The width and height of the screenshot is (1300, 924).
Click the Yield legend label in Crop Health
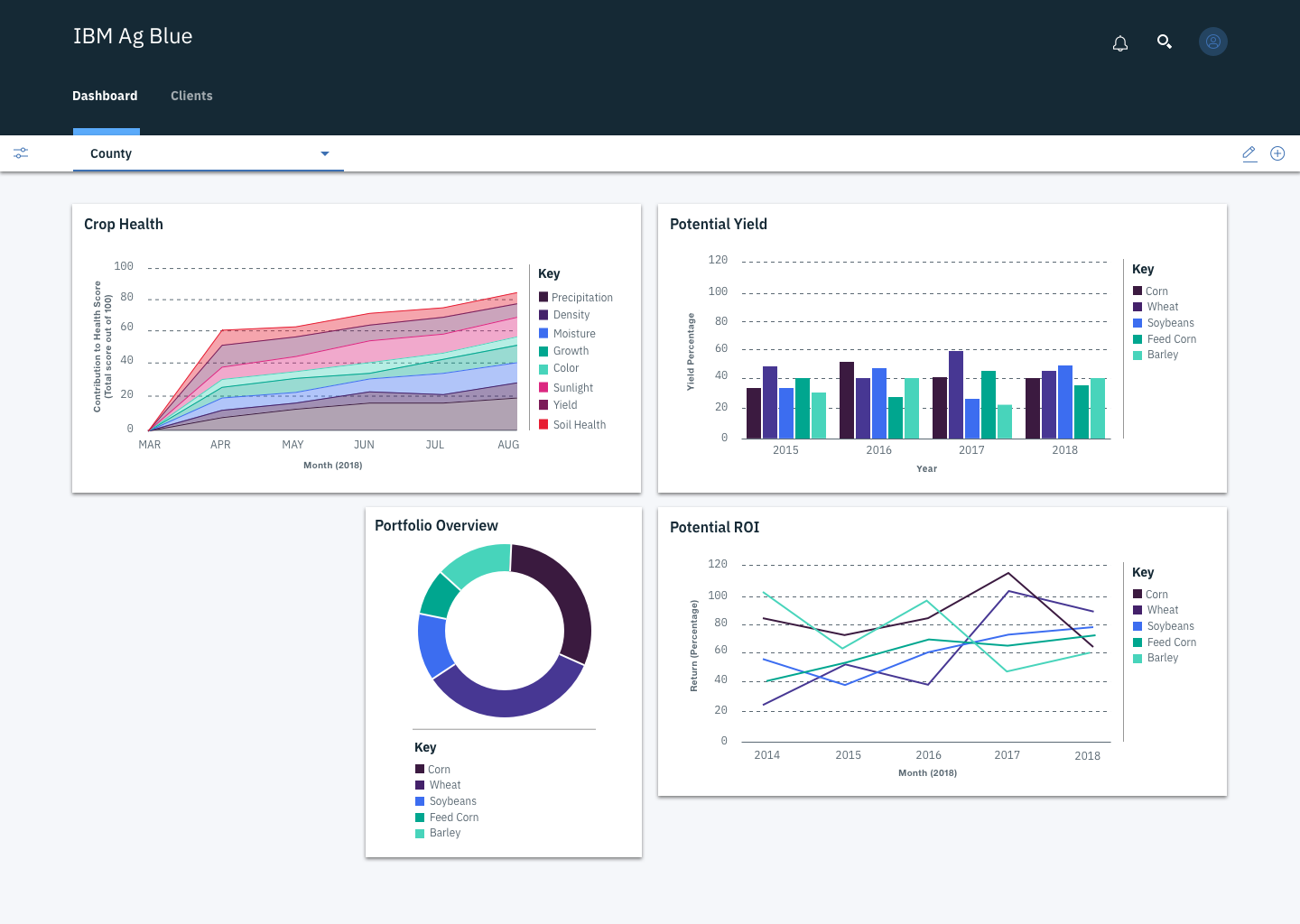[565, 405]
